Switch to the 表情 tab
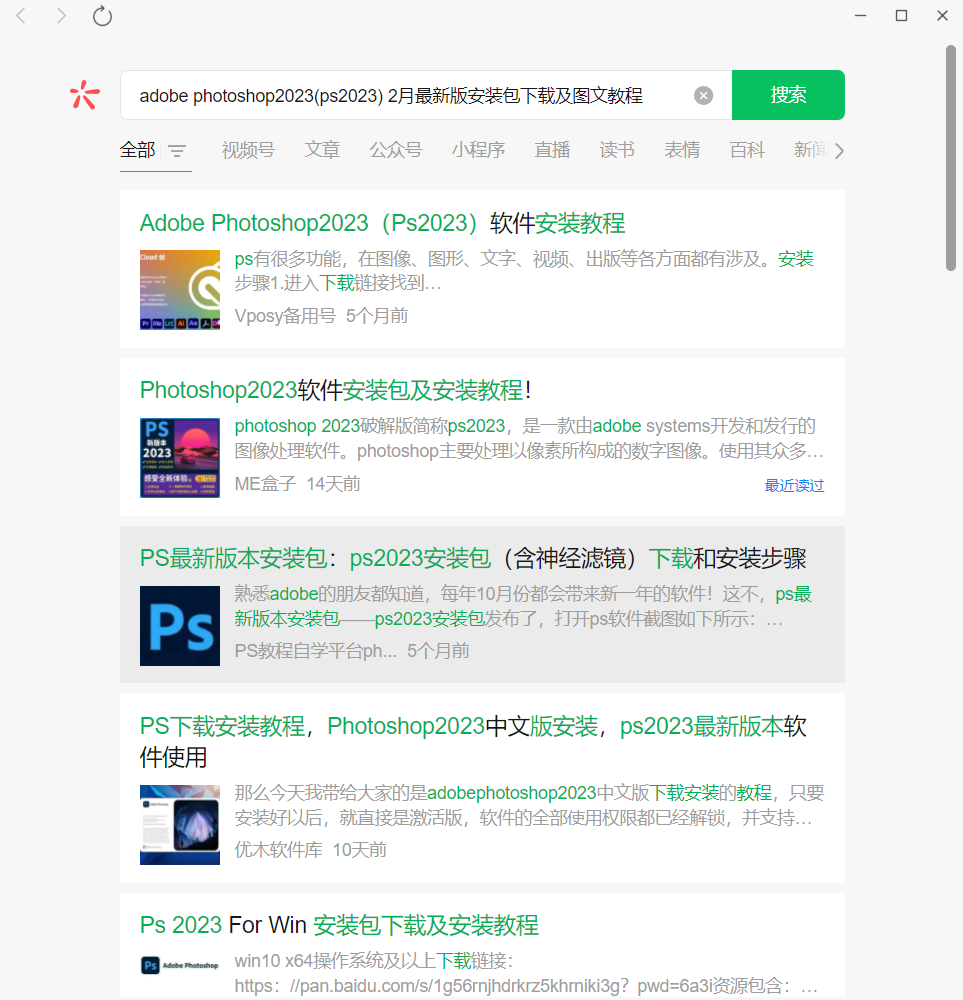Image resolution: width=963 pixels, height=1000 pixels. pyautogui.click(x=682, y=151)
